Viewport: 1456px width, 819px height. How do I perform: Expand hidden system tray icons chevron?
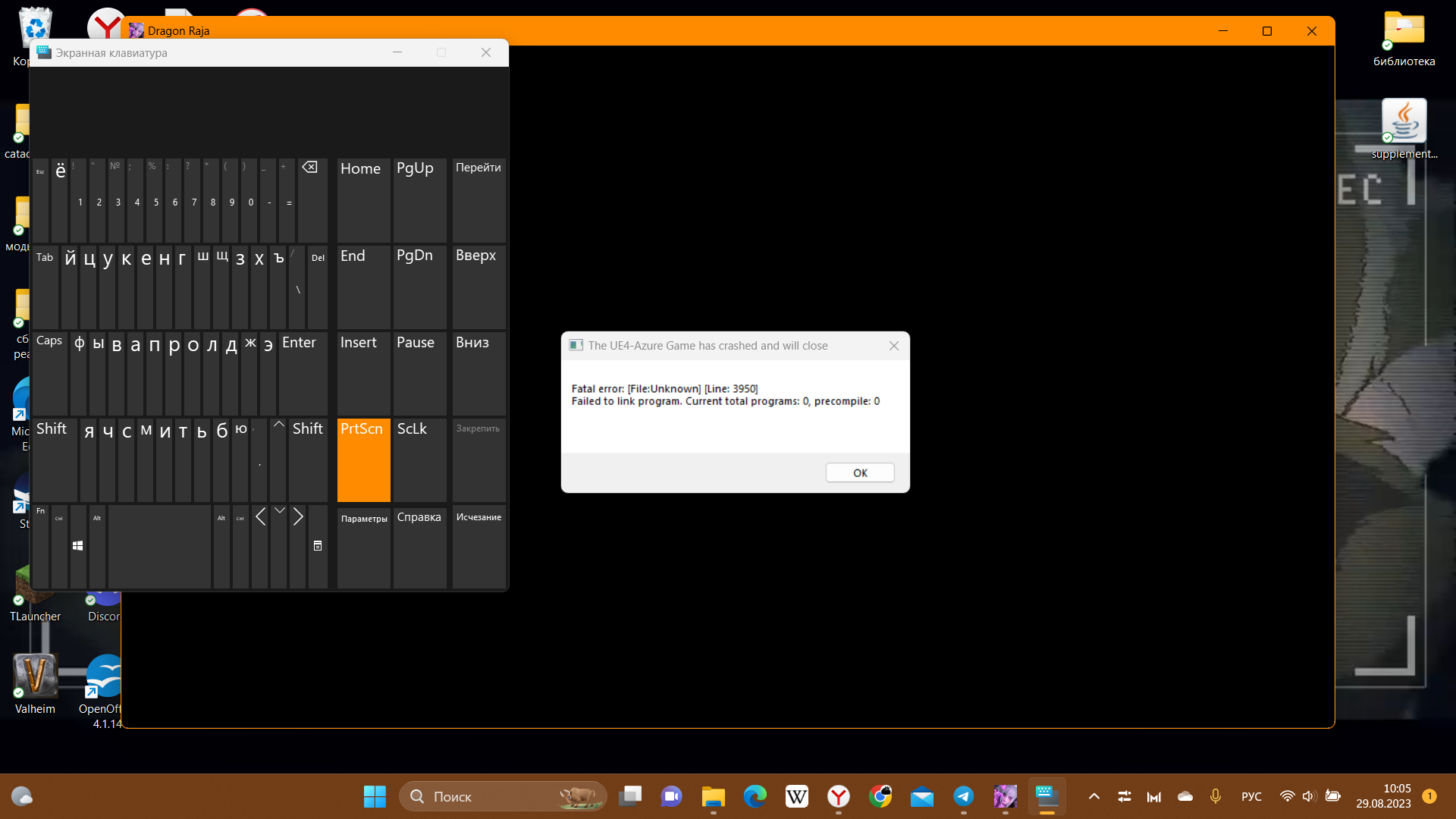click(1094, 796)
